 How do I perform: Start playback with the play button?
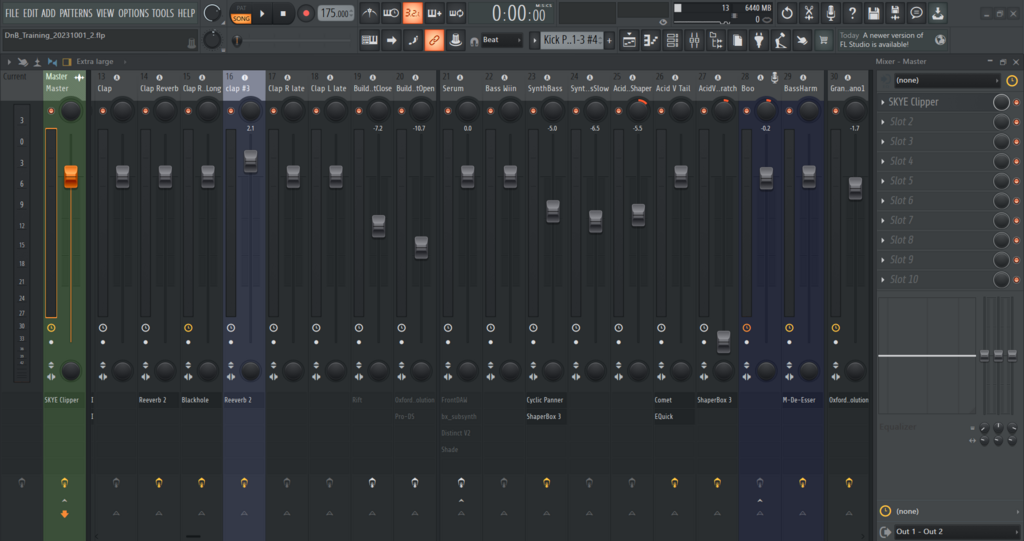262,13
